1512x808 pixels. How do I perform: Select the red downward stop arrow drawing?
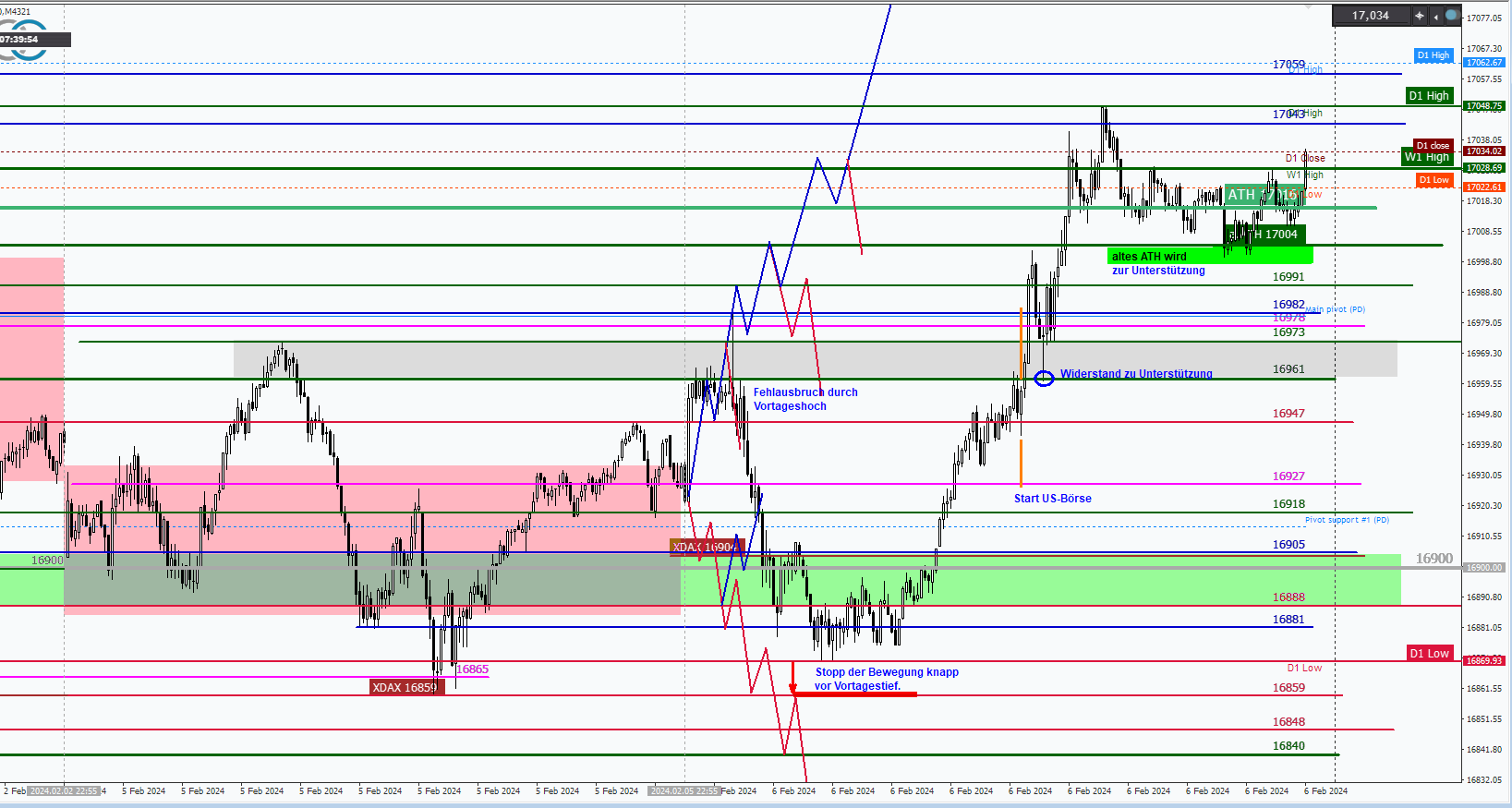792,678
